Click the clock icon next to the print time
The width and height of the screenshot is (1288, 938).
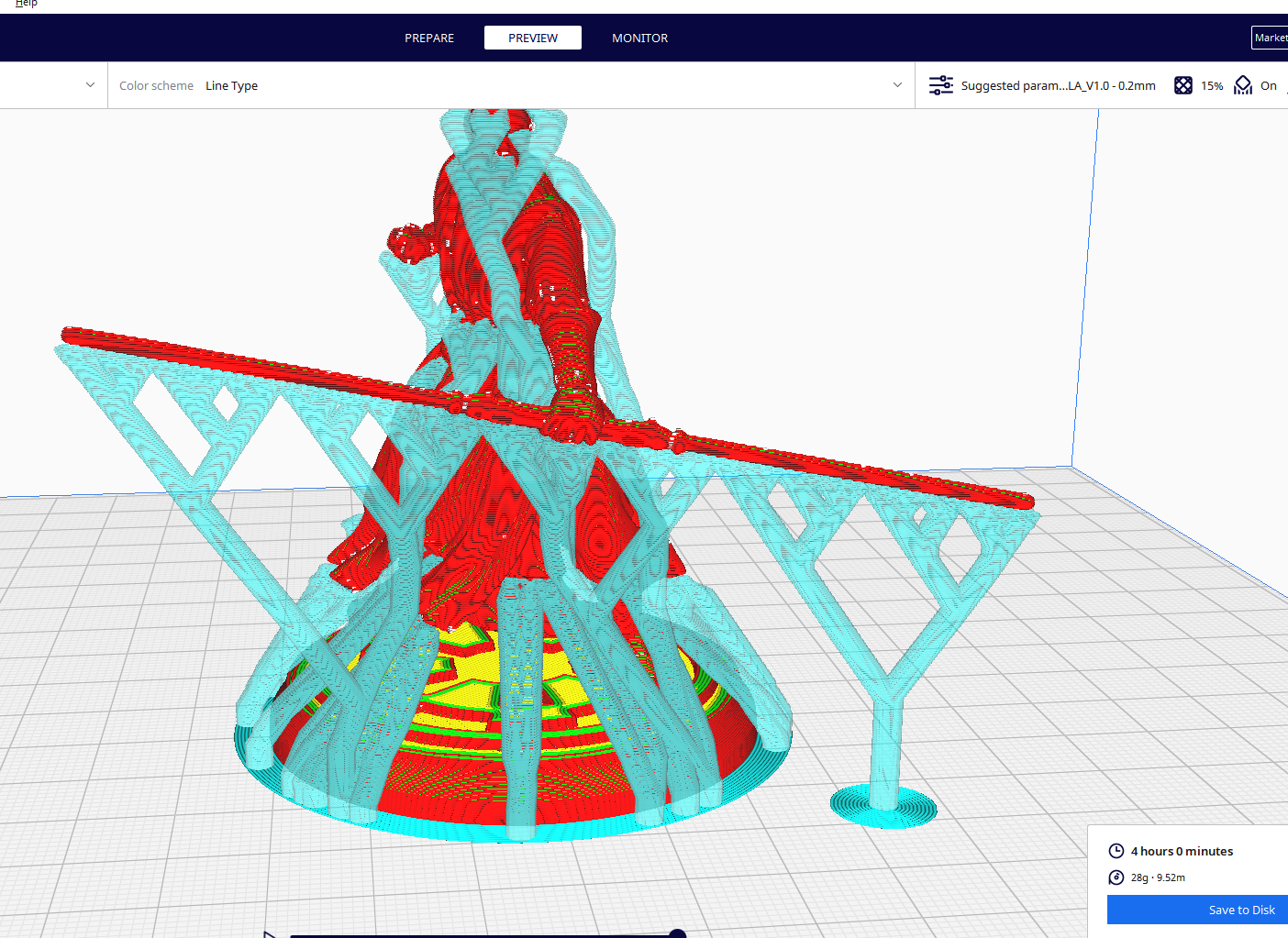click(1116, 850)
